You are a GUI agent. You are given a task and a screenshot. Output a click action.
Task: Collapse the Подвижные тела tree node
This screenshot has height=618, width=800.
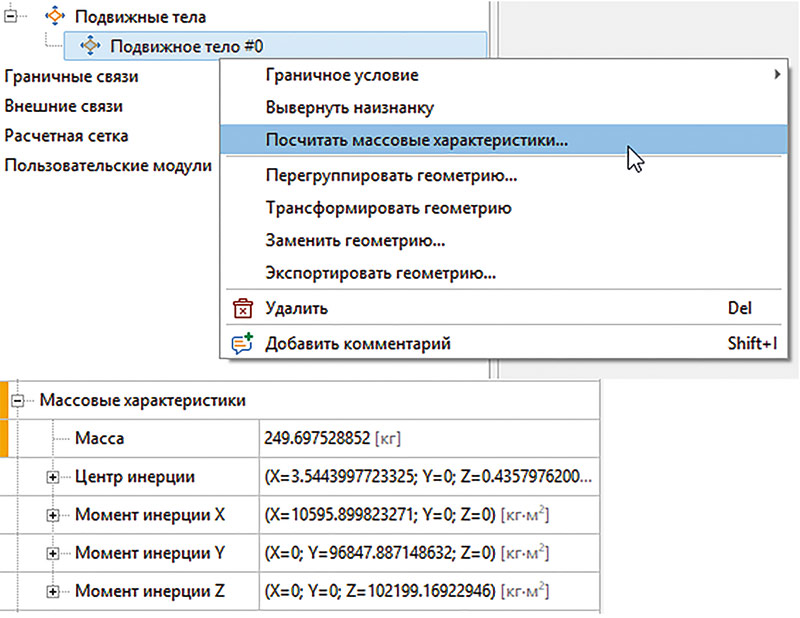pyautogui.click(x=12, y=17)
